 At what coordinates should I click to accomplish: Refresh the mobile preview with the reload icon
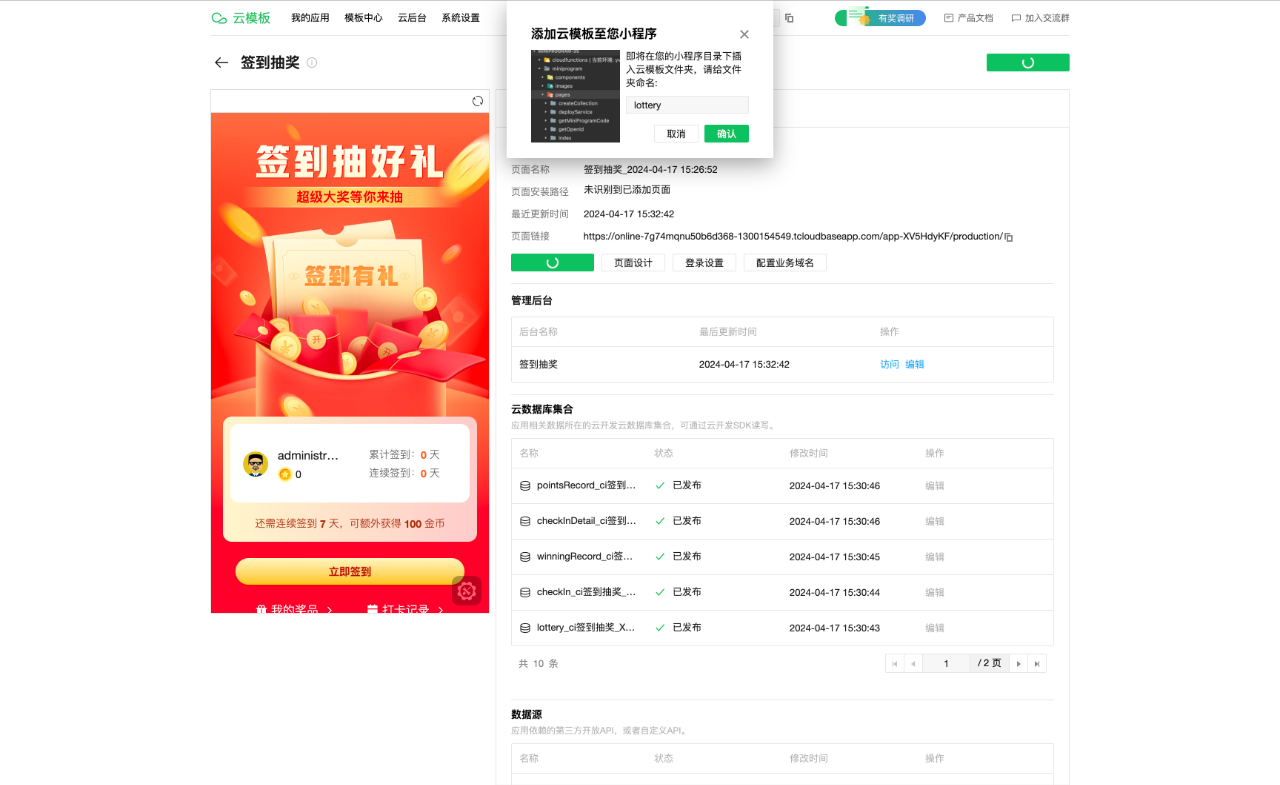coord(478,101)
